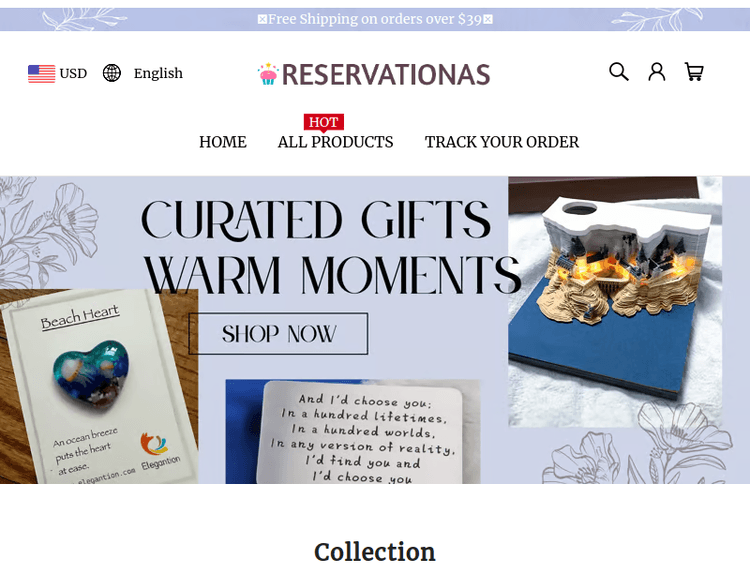The image size is (750, 563).
Task: Select the castle memo pad image
Action: [615, 301]
